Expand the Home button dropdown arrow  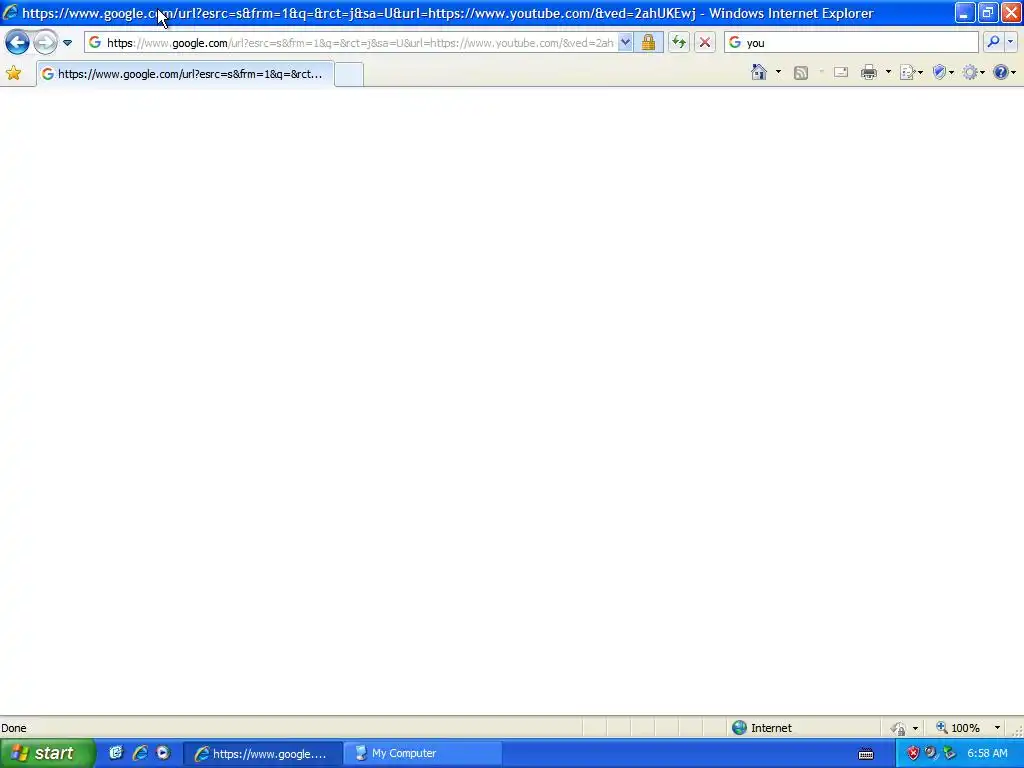(x=778, y=72)
